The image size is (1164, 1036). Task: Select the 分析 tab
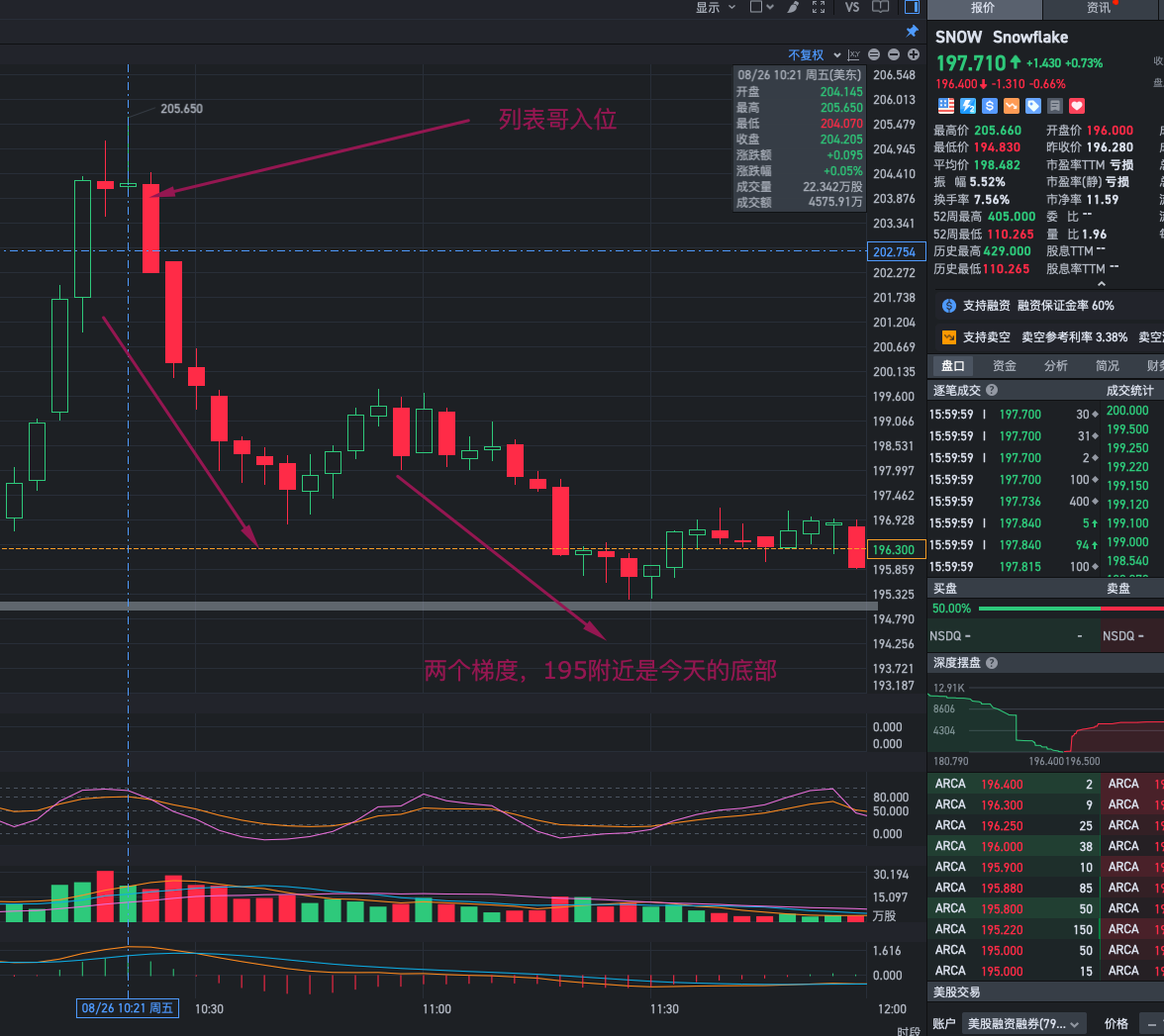tap(1055, 366)
